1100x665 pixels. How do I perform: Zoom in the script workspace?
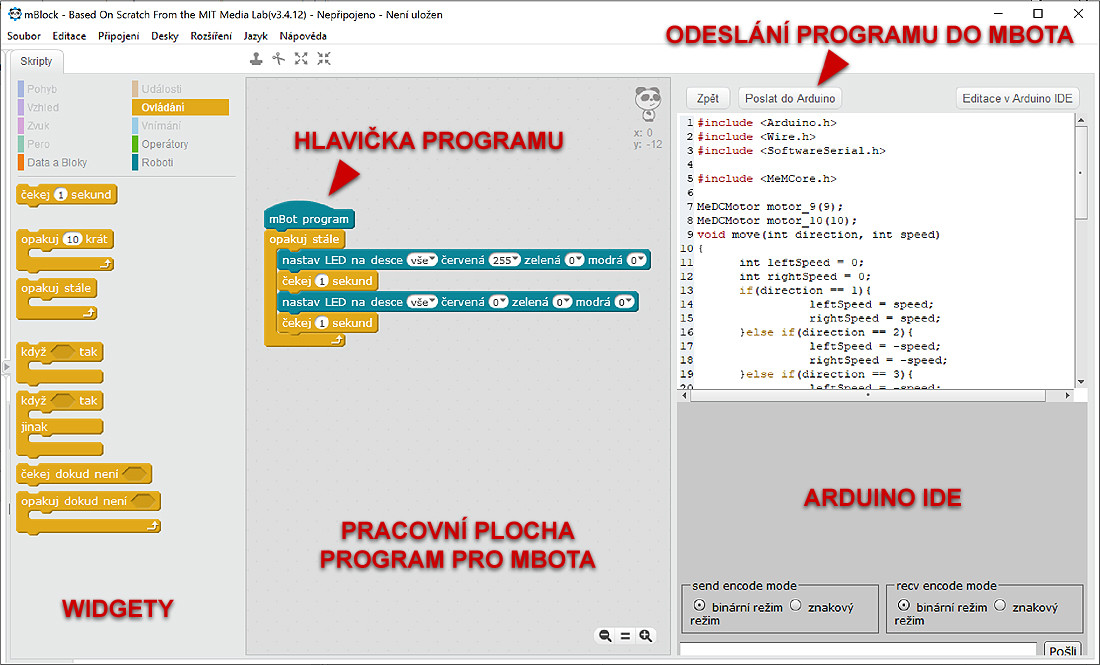[x=645, y=636]
